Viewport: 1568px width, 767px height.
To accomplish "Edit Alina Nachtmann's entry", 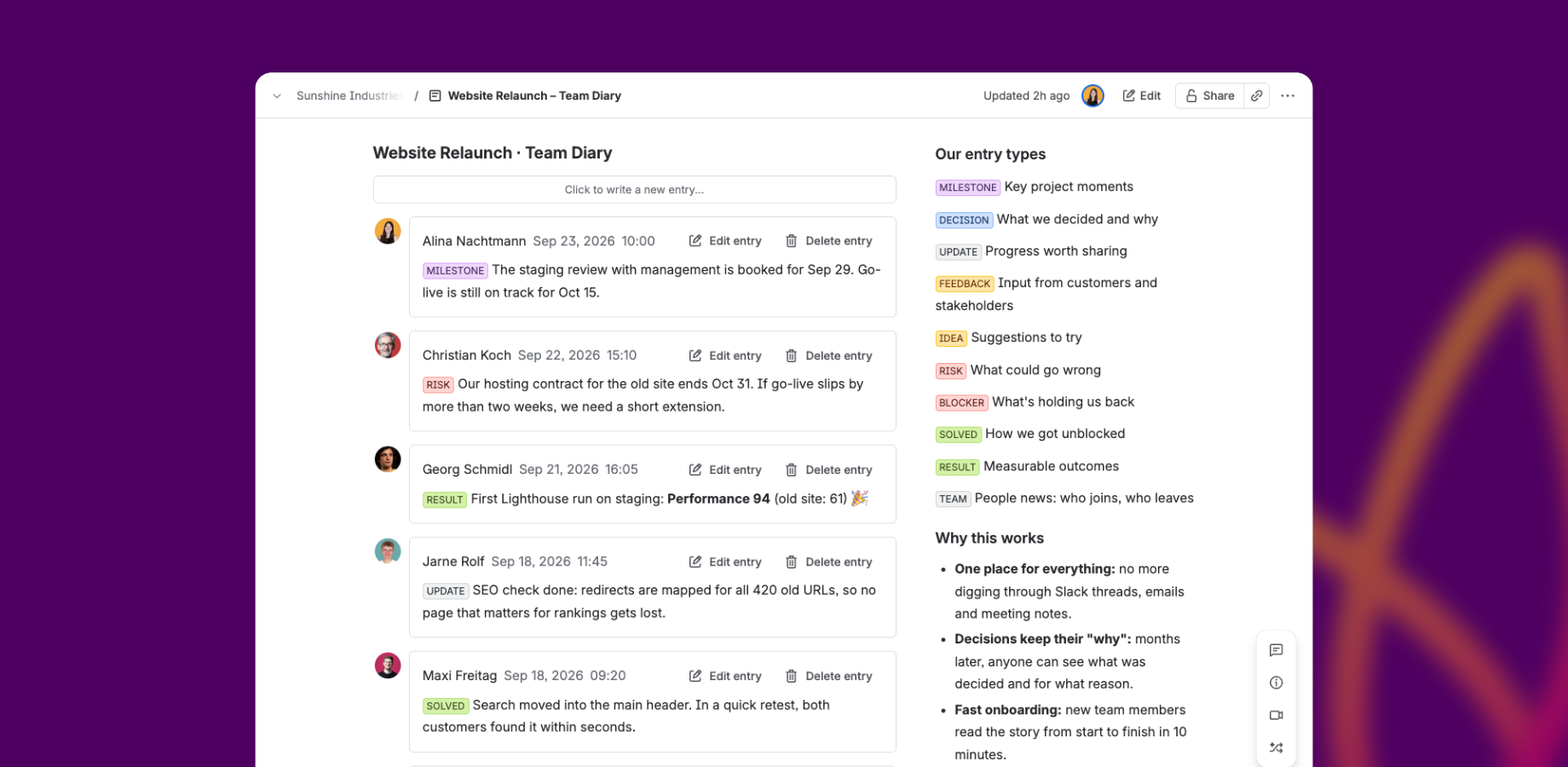I will (x=725, y=241).
